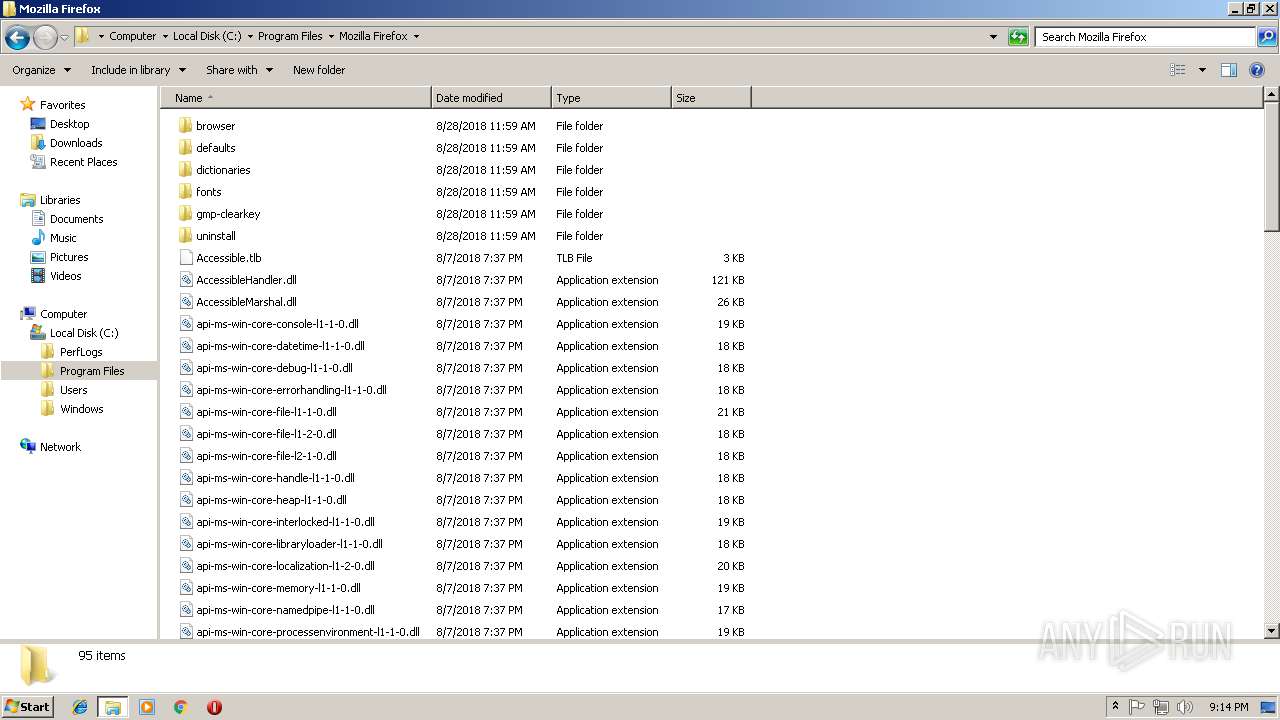Image resolution: width=1280 pixels, height=720 pixels.
Task: Select Users folder in navigation pane
Action: (73, 390)
